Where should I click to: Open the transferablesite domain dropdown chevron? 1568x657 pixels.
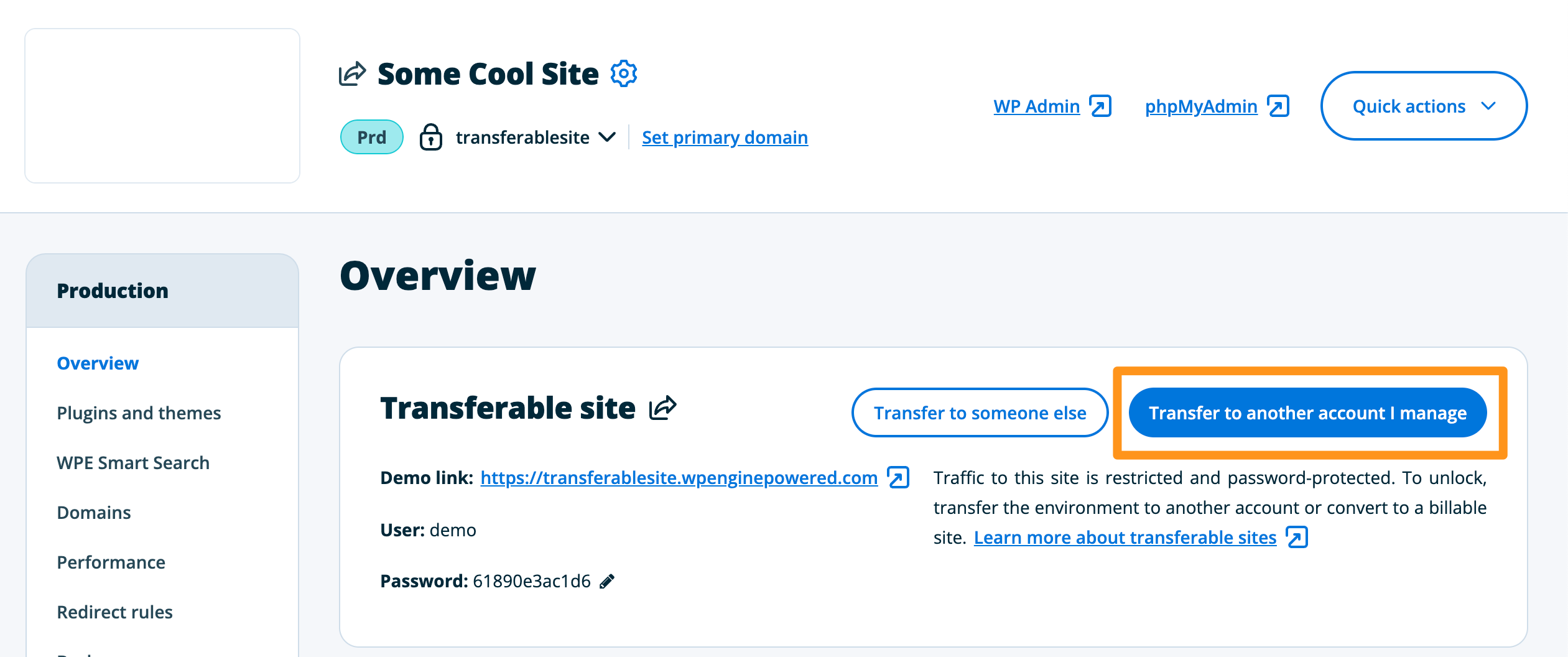coord(607,138)
